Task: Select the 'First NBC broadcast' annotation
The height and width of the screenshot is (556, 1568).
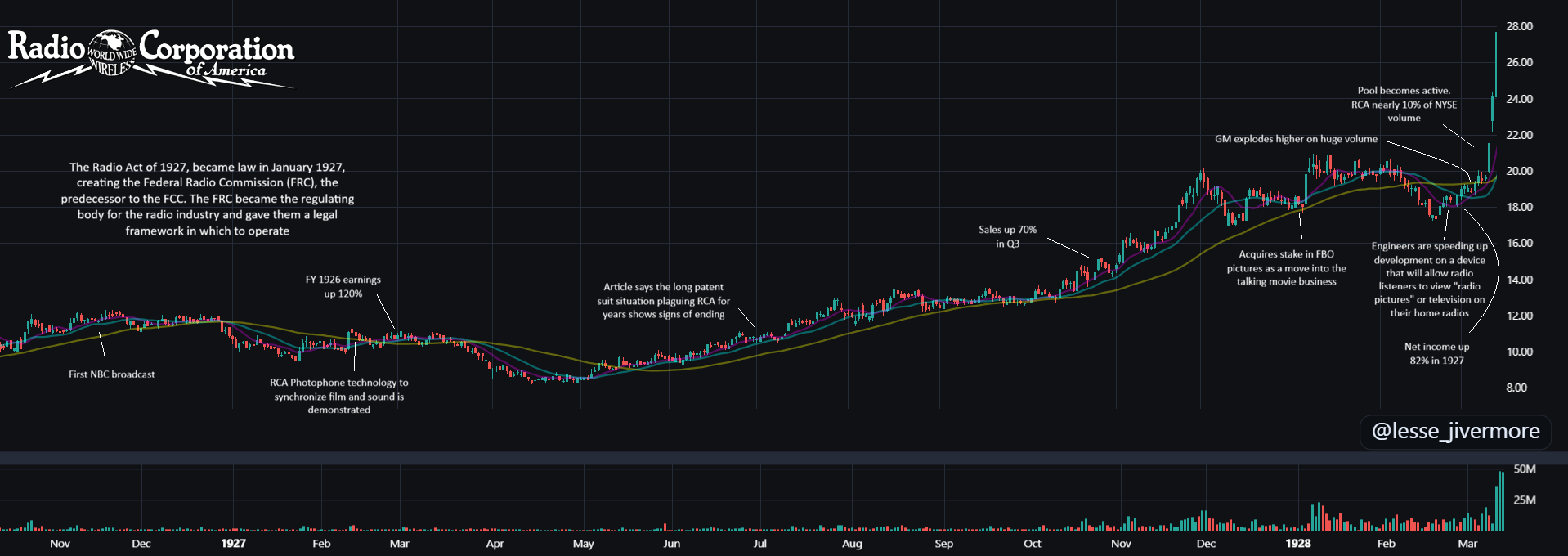Action: pos(111,374)
